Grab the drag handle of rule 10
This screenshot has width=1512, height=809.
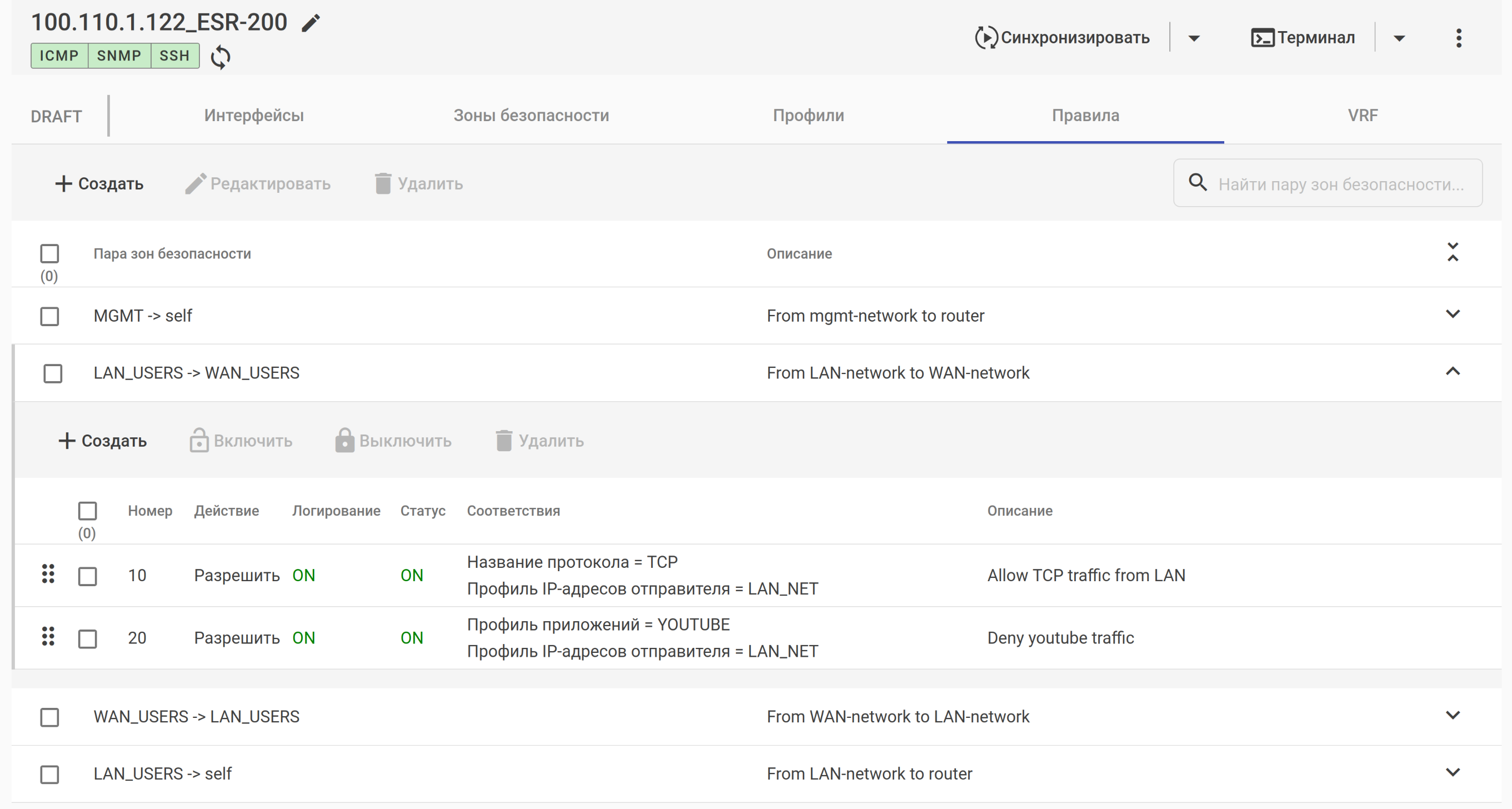48,574
